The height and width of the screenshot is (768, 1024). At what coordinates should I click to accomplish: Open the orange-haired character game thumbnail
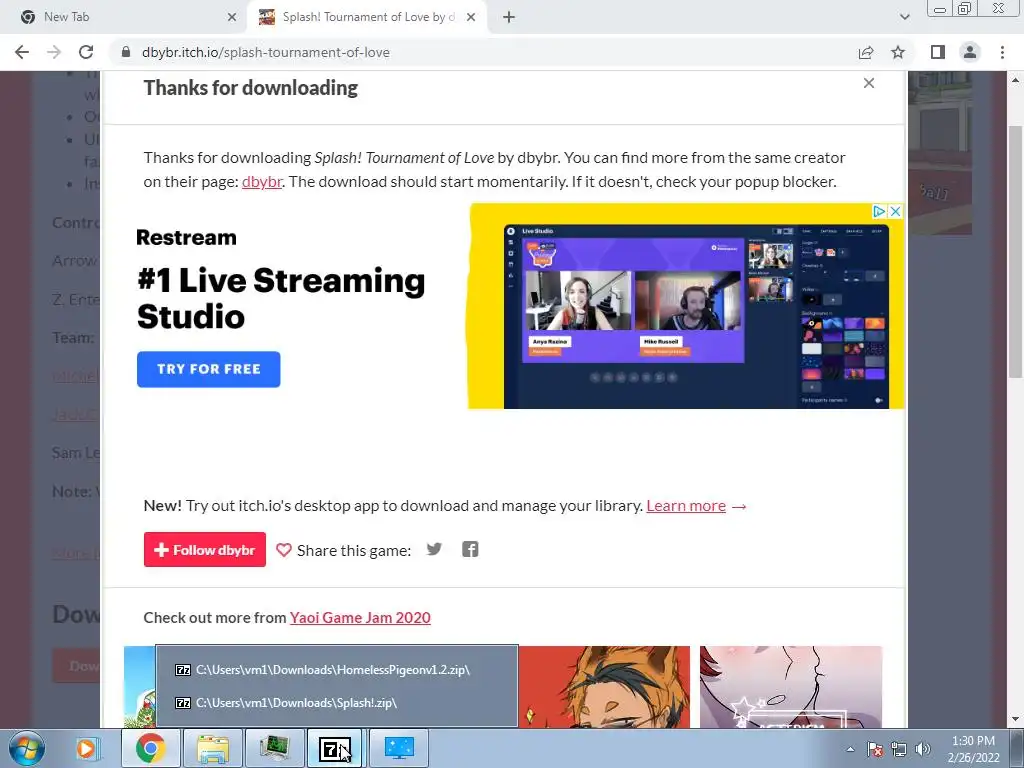(604, 686)
